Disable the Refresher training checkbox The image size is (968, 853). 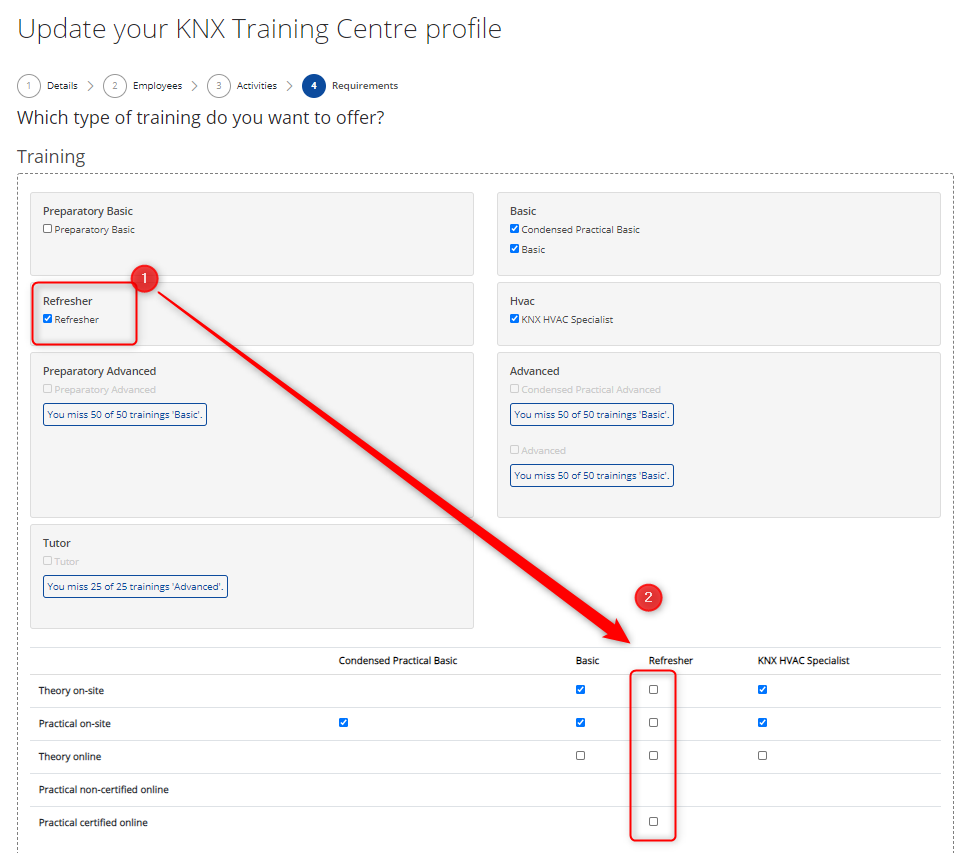pos(46,319)
